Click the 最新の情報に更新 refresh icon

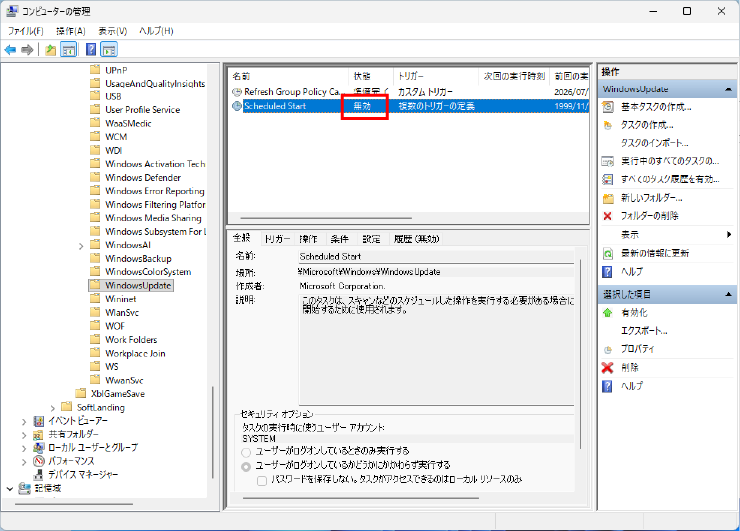608,253
